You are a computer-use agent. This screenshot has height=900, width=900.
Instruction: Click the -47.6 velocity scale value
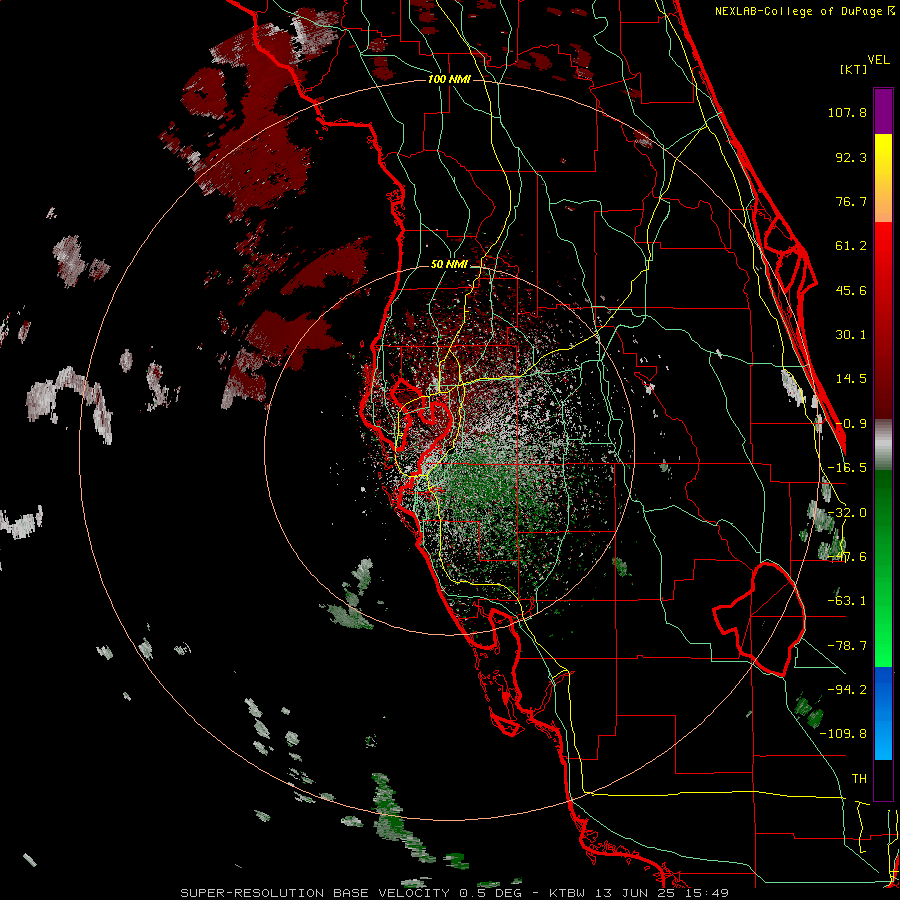click(847, 557)
